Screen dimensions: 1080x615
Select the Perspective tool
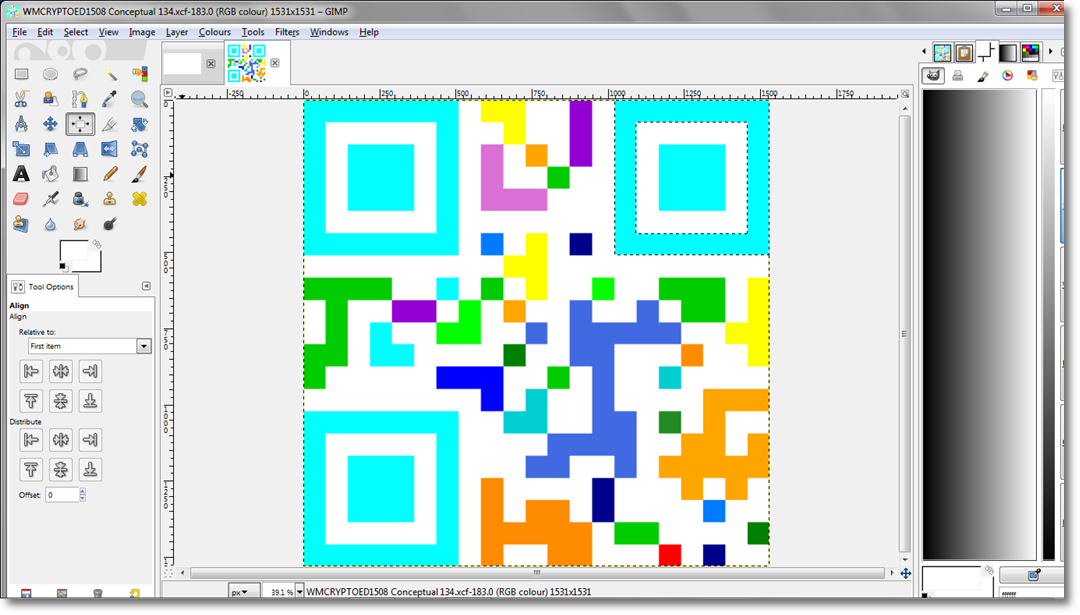[80, 149]
